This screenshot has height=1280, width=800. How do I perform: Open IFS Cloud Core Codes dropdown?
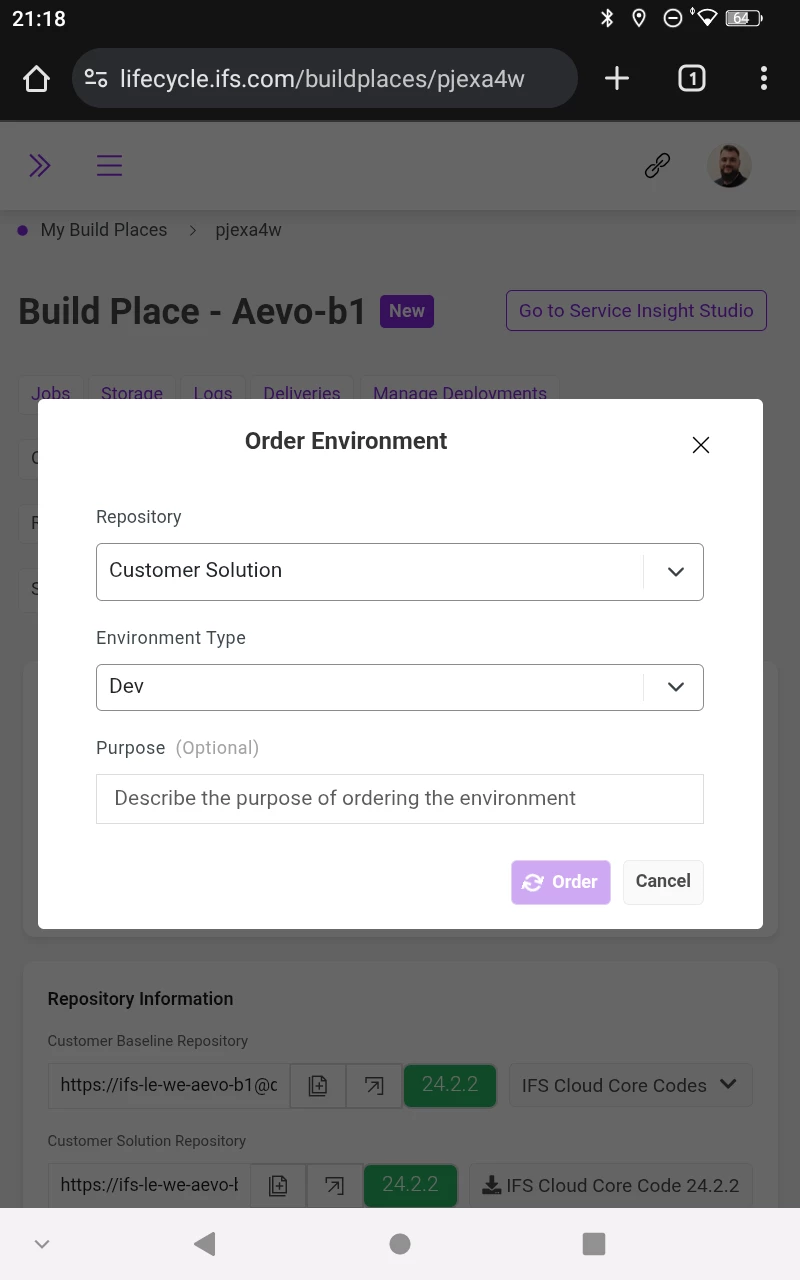[630, 1085]
